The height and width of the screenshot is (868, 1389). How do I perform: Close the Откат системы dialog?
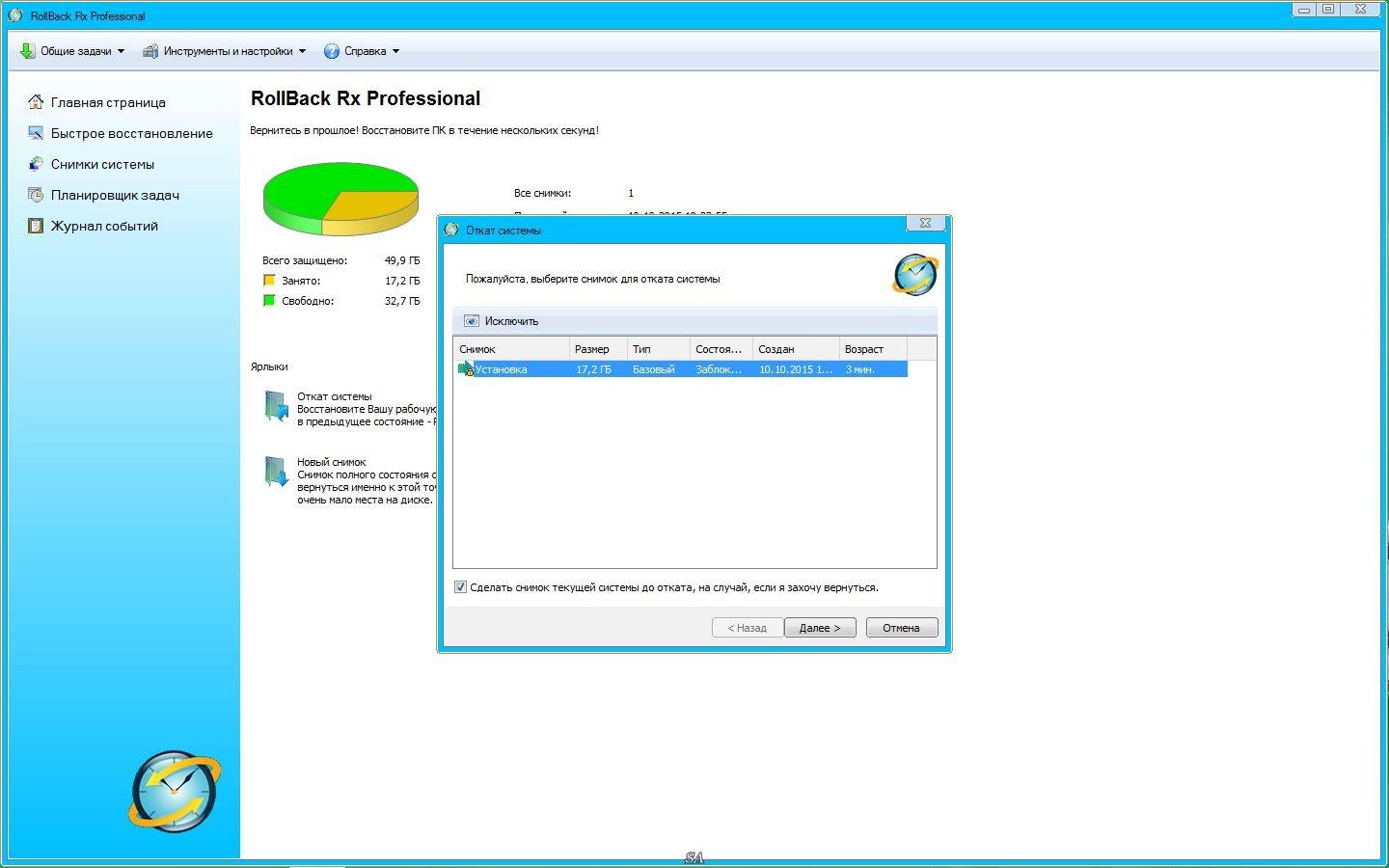(x=925, y=223)
